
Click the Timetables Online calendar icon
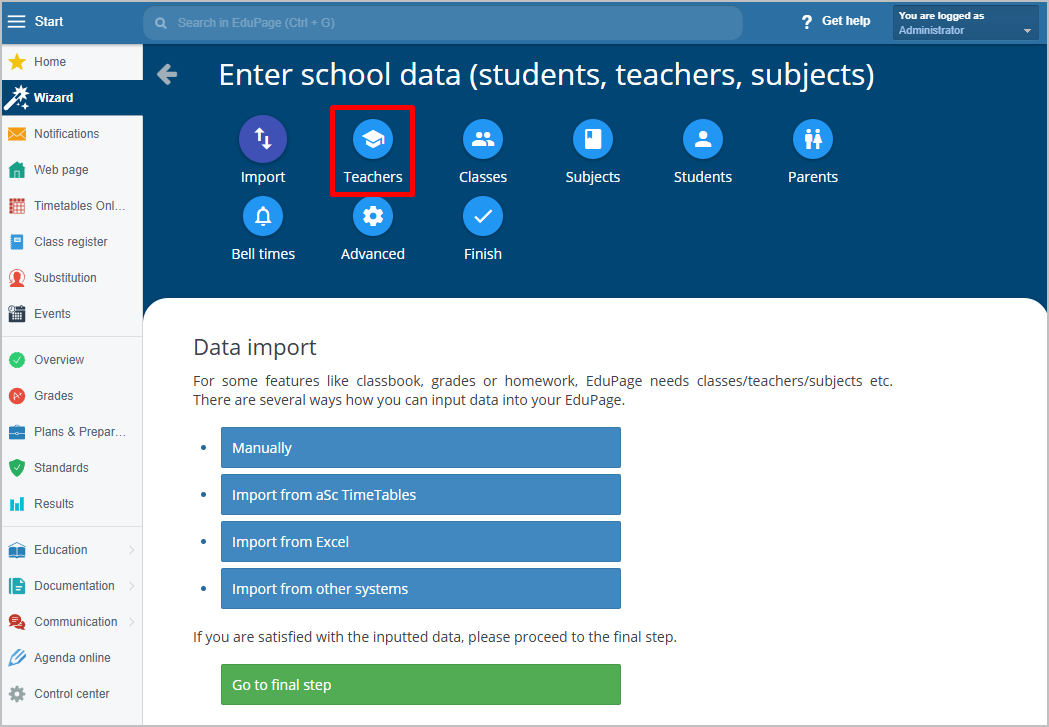click(17, 206)
